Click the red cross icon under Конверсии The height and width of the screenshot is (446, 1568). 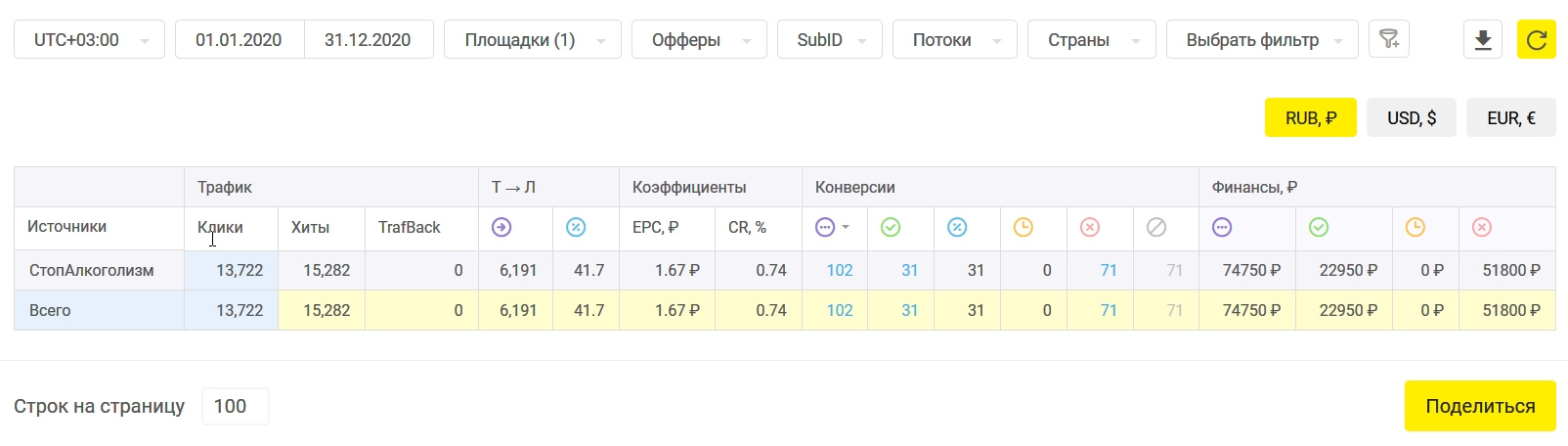(1090, 228)
